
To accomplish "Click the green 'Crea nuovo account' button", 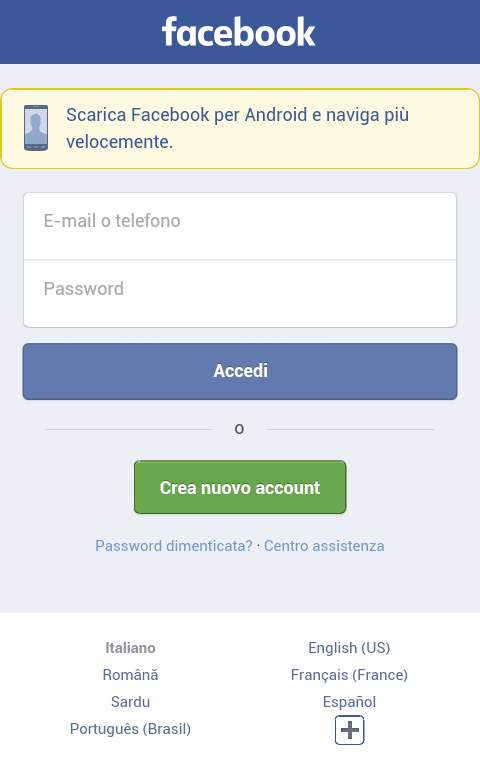I will click(240, 487).
